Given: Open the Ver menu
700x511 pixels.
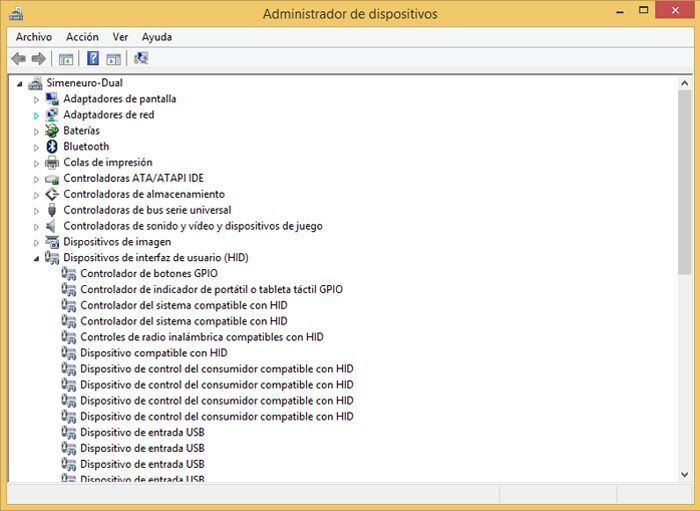Looking at the screenshot, I should coord(120,37).
